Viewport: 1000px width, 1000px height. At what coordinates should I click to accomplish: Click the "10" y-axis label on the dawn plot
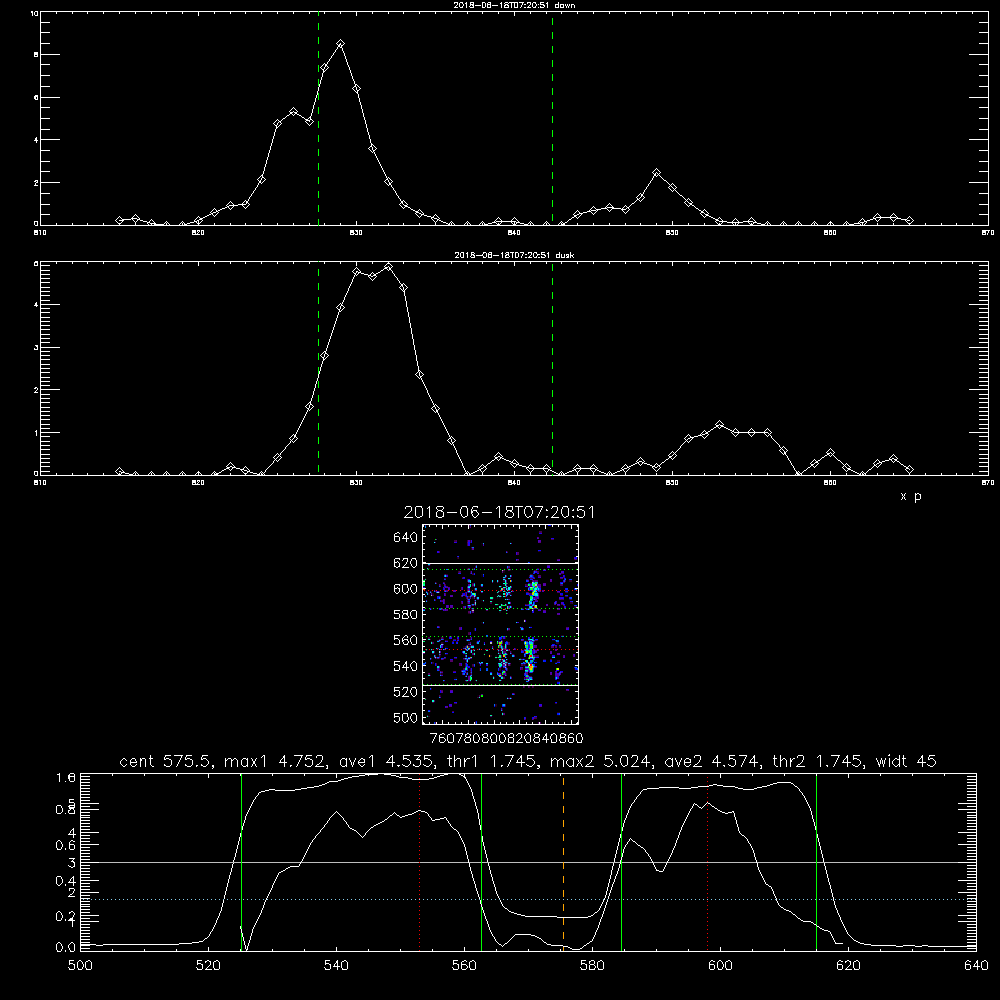click(34, 13)
